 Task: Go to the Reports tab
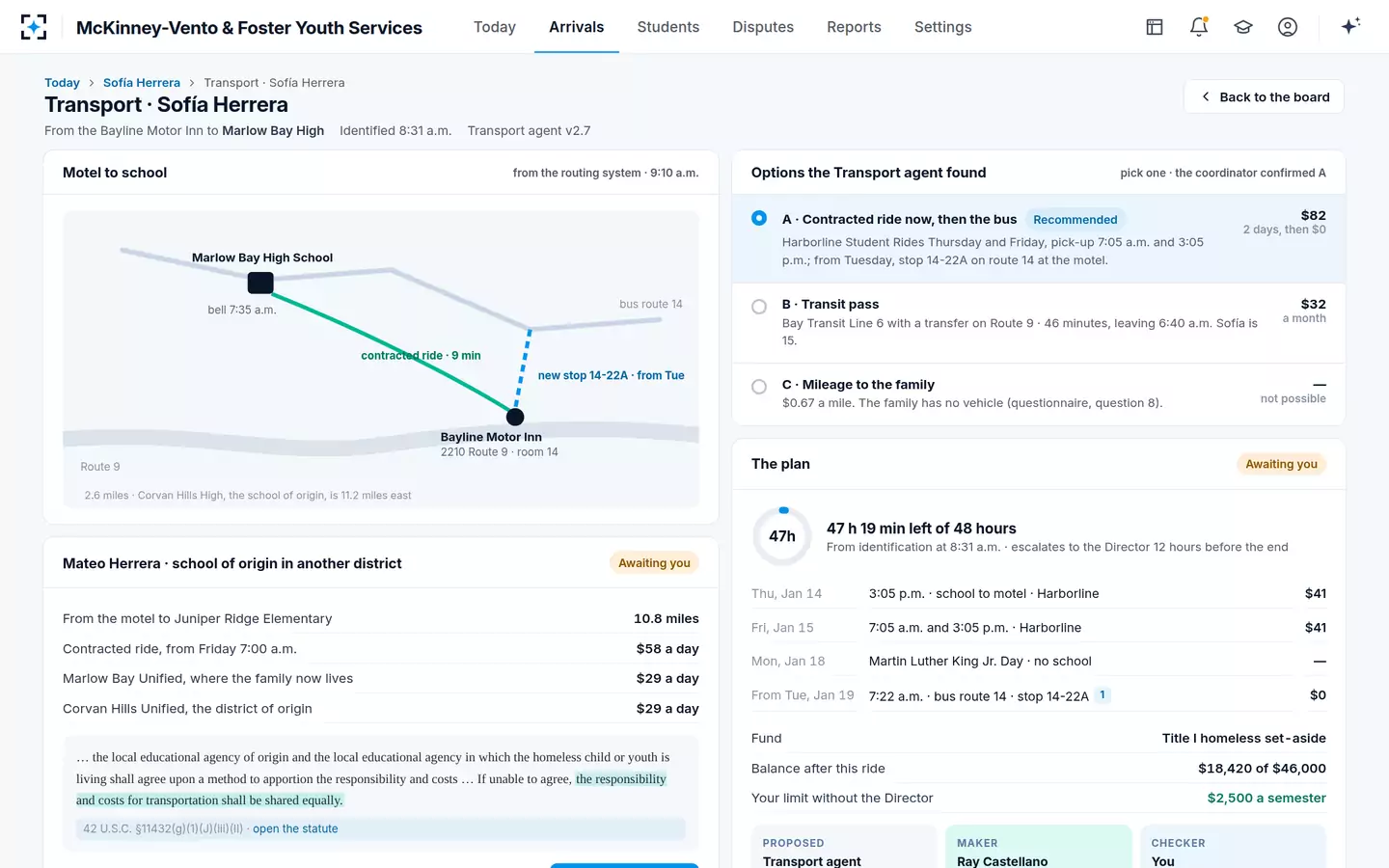click(854, 27)
